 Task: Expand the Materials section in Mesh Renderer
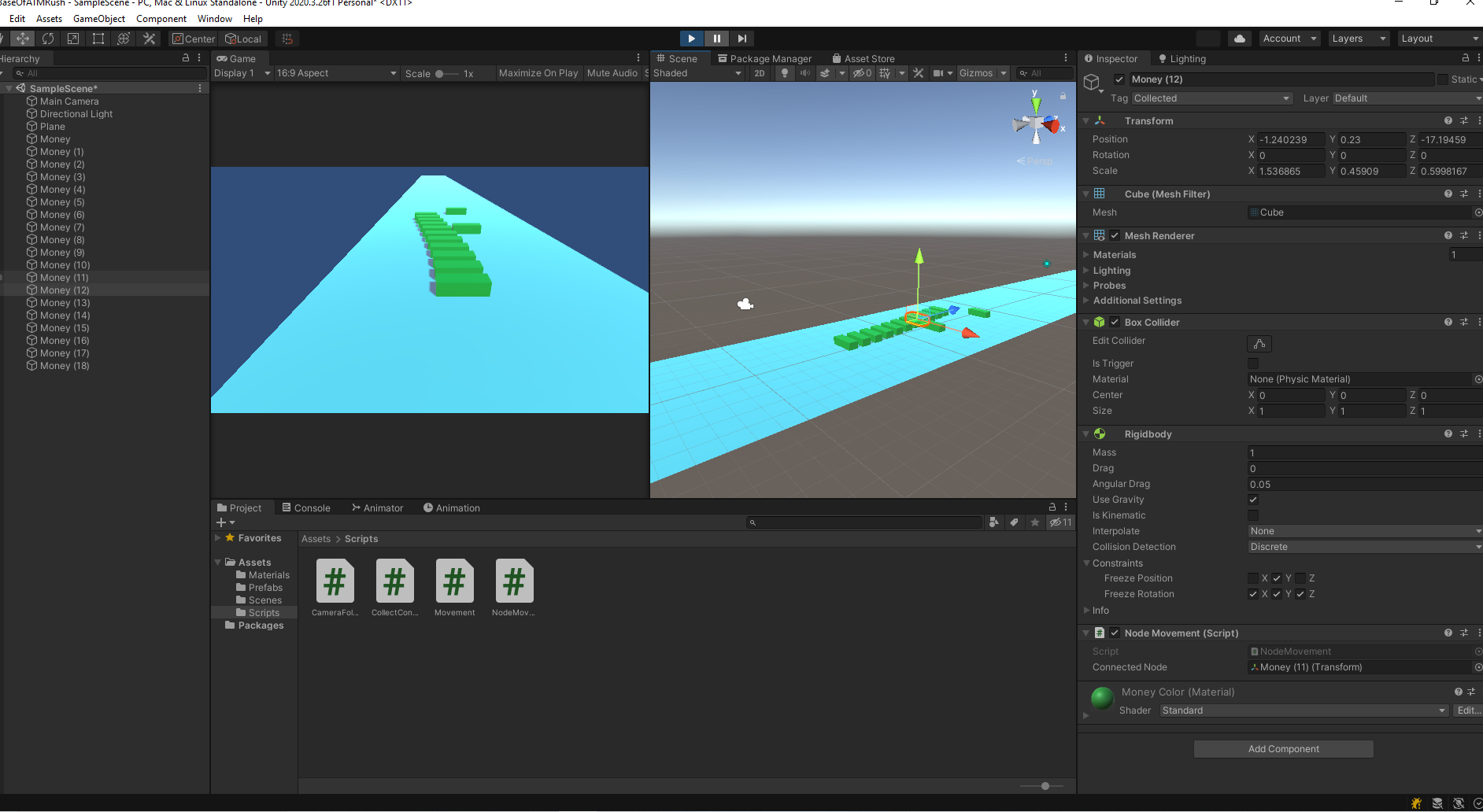1086,254
